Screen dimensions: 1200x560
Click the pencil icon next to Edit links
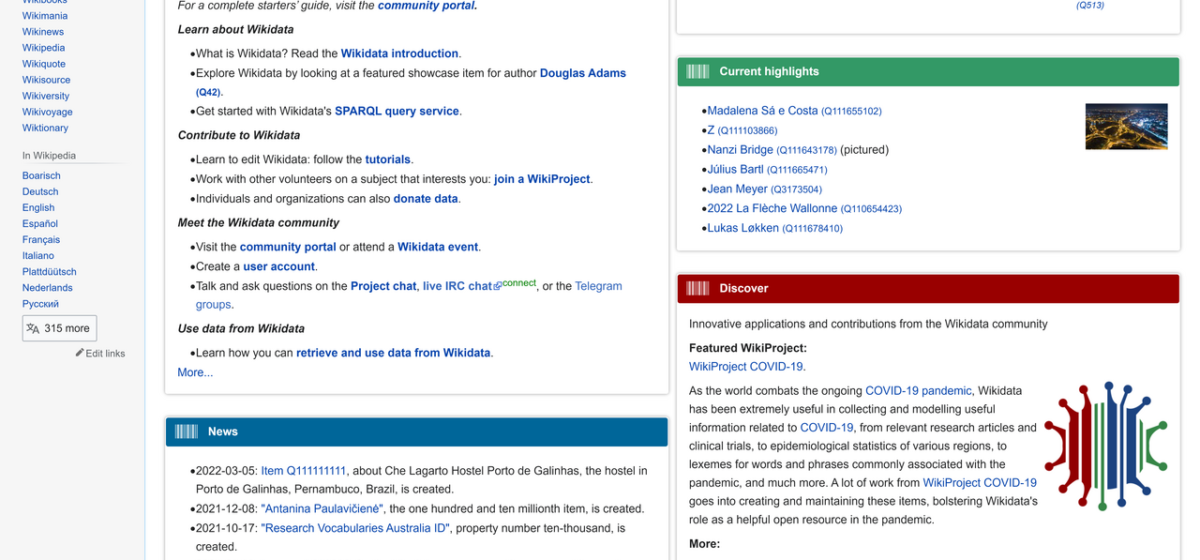click(x=80, y=353)
